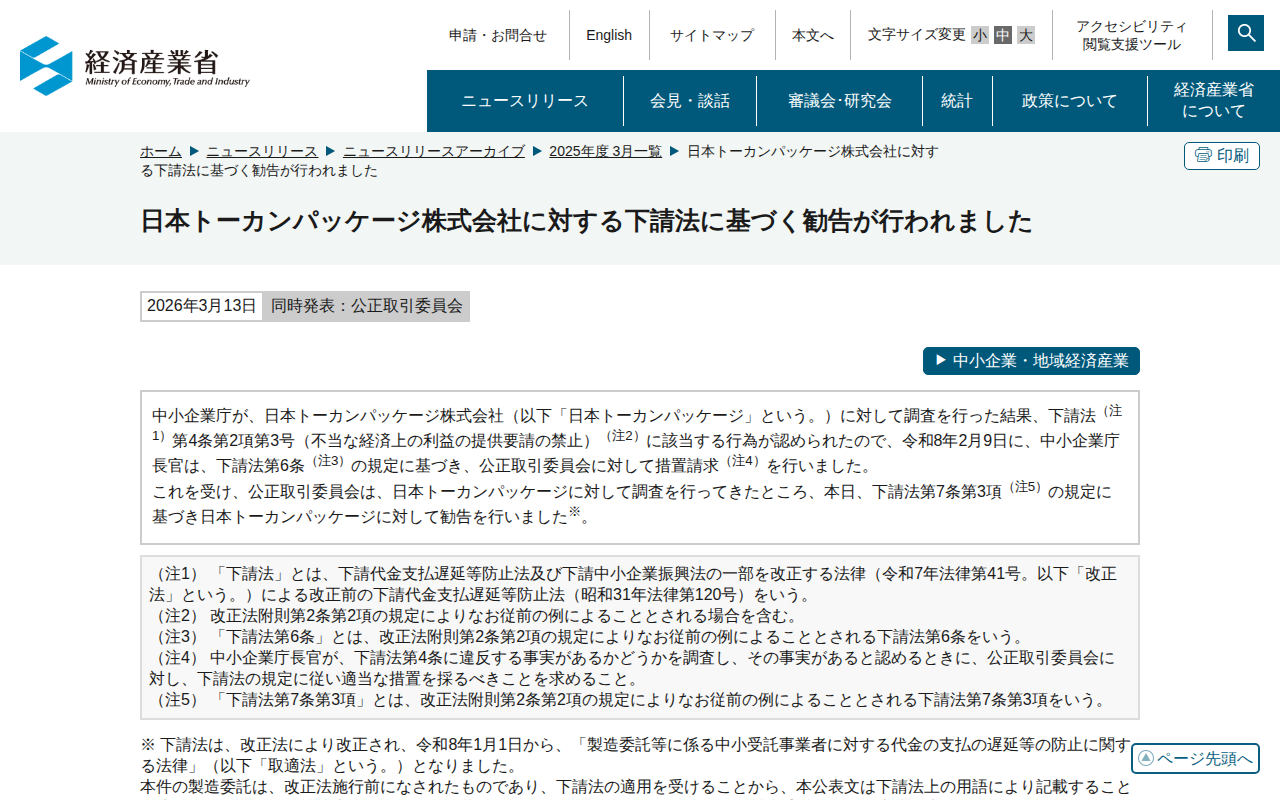Click the date 2026年3月13日
Viewport: 1280px width, 800px height.
202,306
